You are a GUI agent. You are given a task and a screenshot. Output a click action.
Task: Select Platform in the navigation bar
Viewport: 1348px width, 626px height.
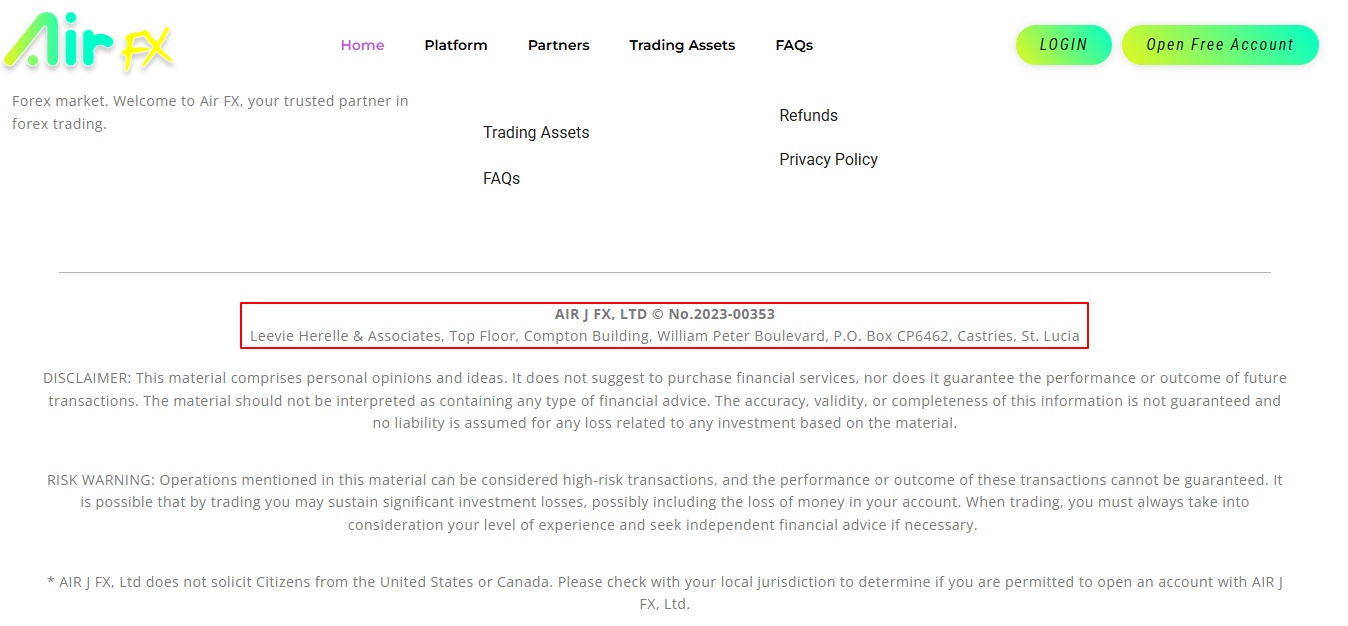pos(456,45)
